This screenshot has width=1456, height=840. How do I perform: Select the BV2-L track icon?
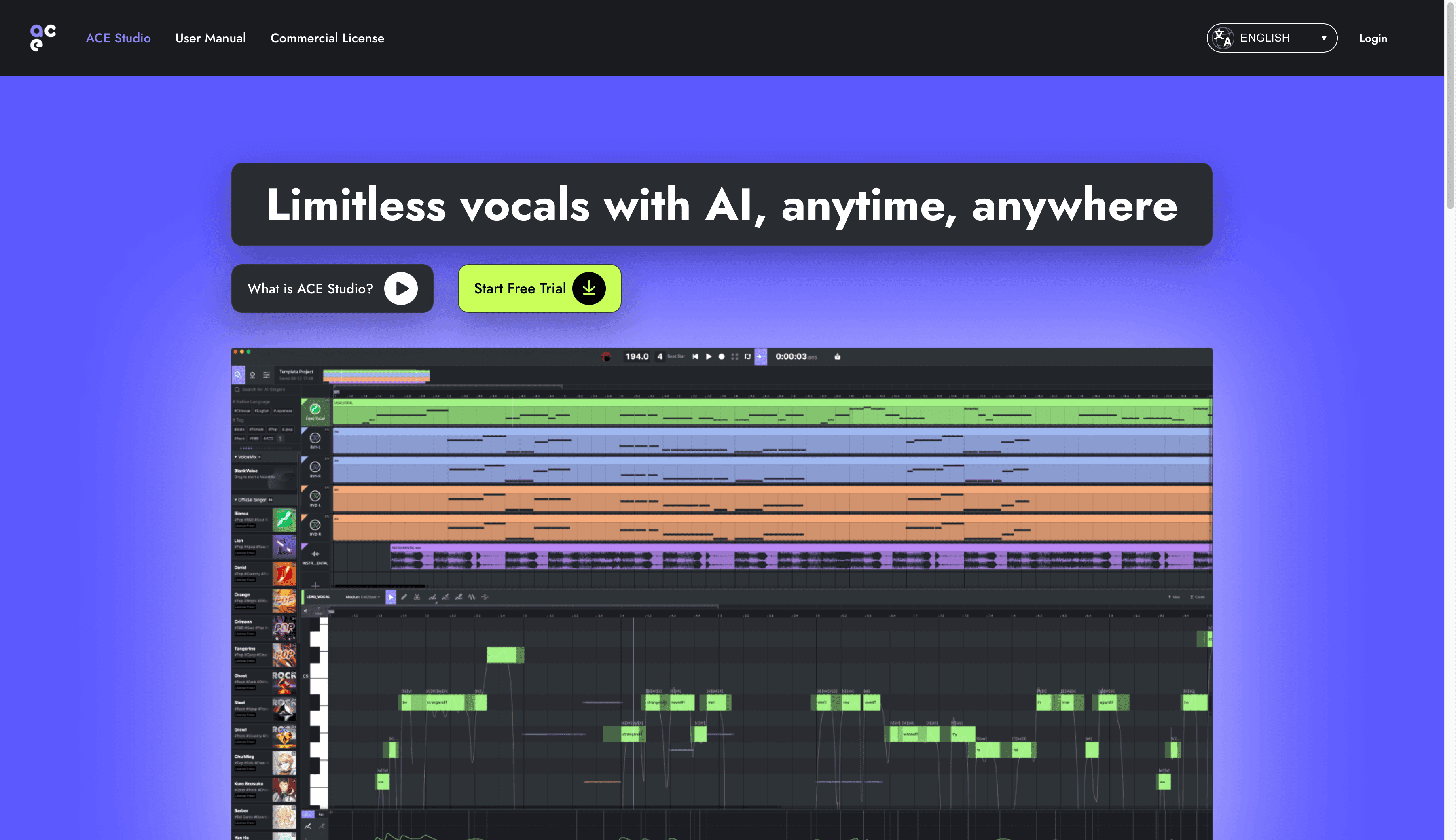[315, 496]
